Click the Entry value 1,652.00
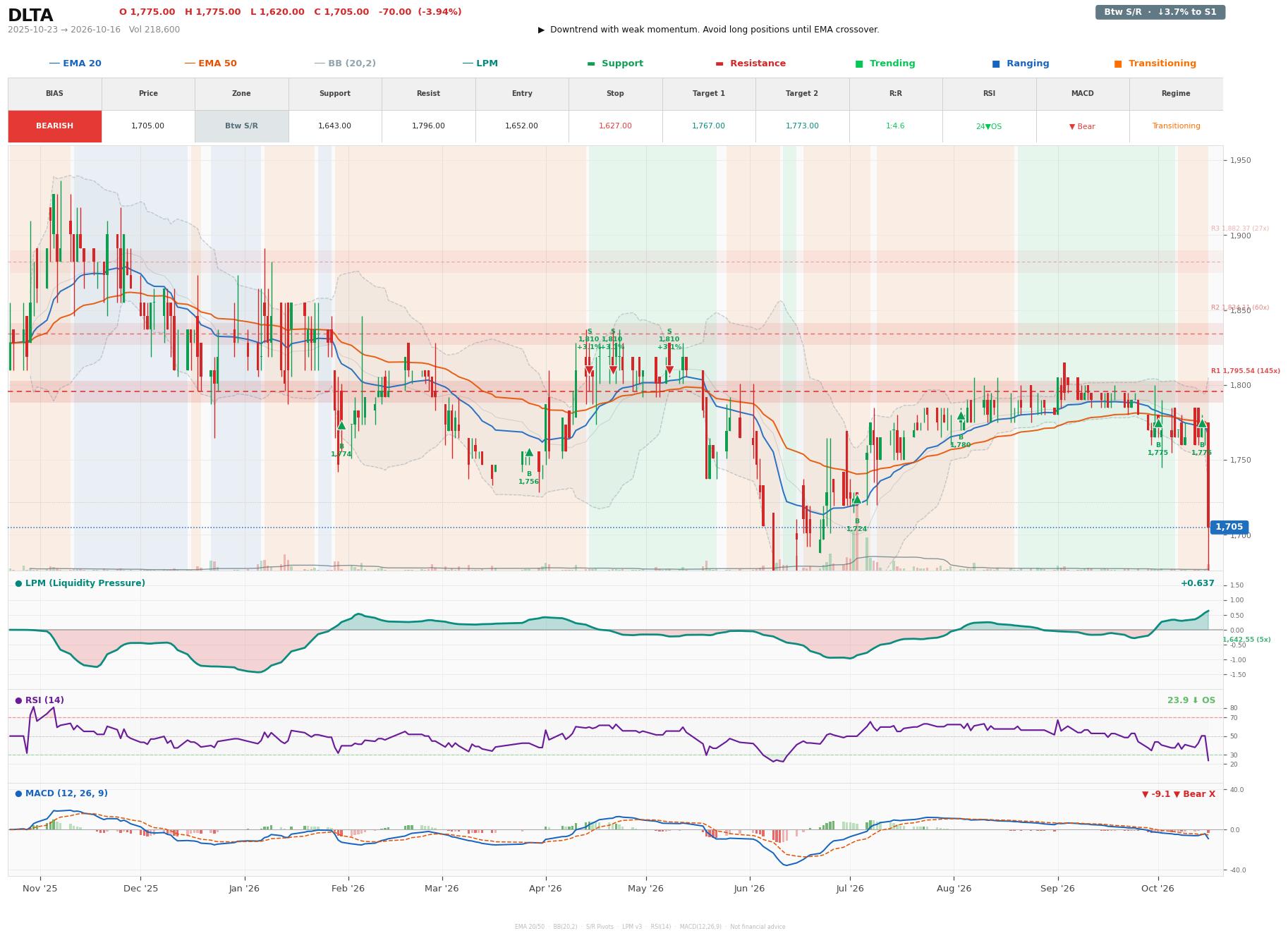 pyautogui.click(x=522, y=126)
